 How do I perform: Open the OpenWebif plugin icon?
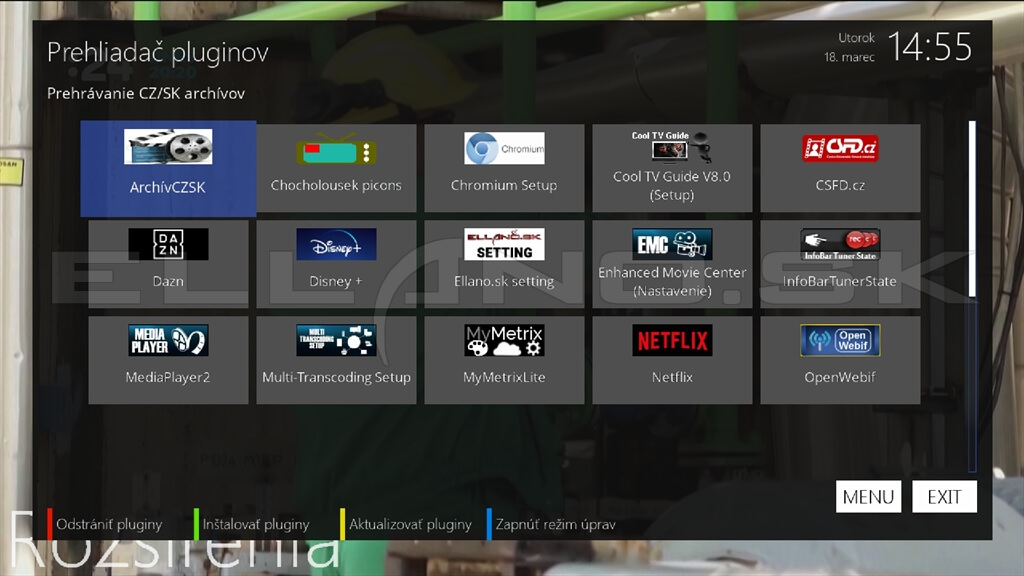(x=840, y=340)
